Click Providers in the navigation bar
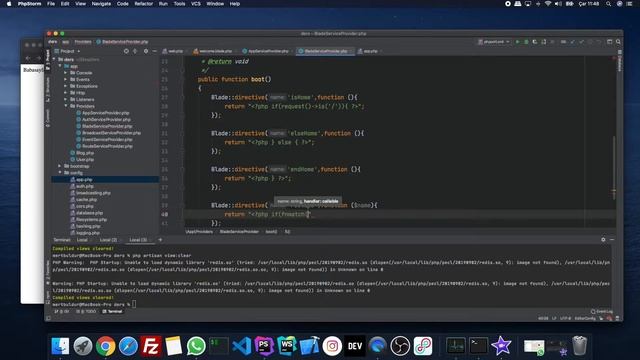 click(x=83, y=42)
